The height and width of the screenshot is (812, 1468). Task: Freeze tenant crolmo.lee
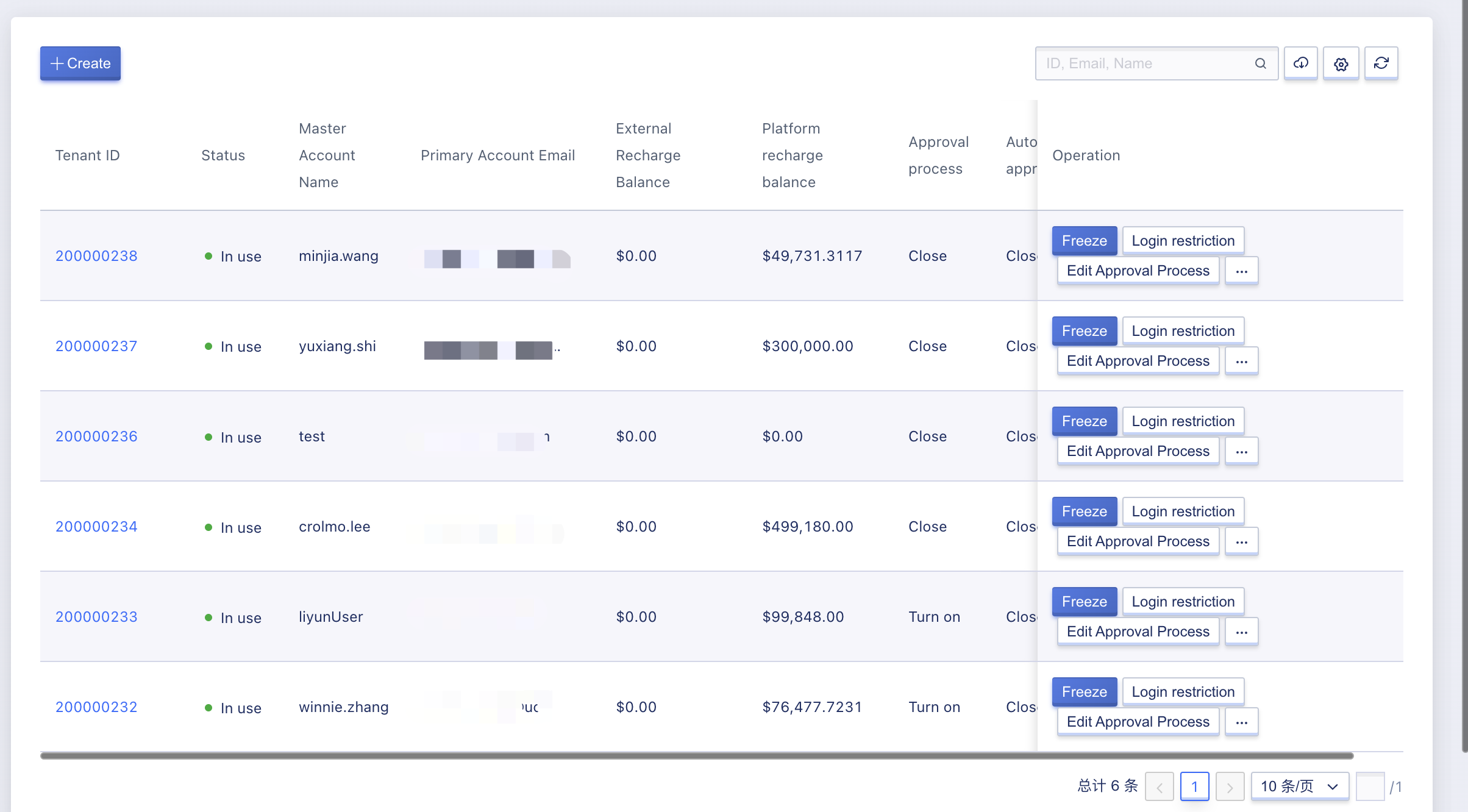coord(1085,511)
